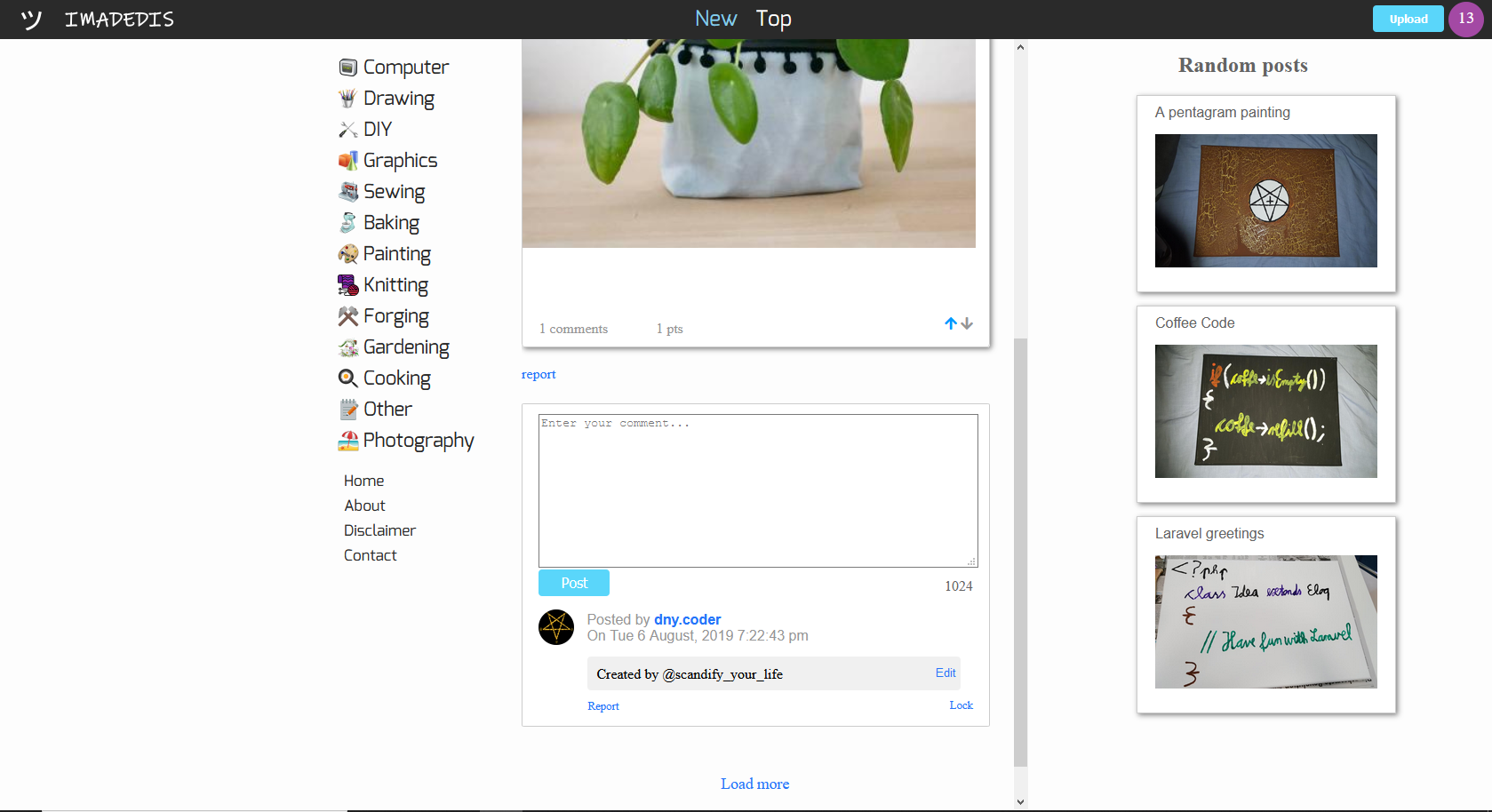
Task: Select the Gardening category
Action: [x=407, y=347]
